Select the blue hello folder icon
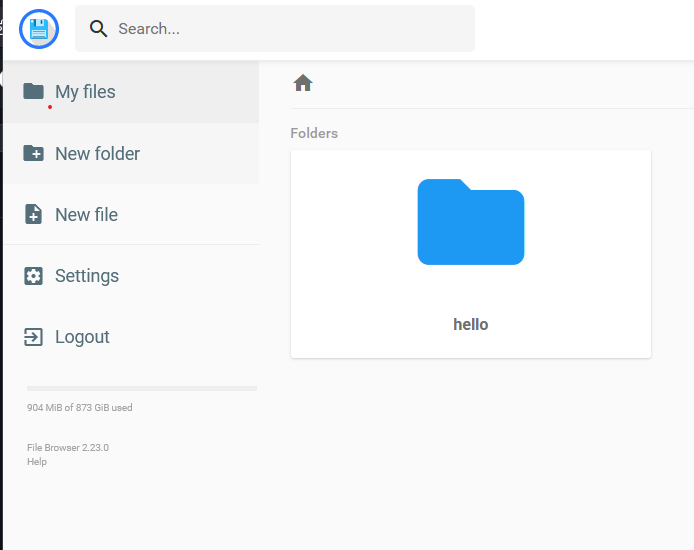Viewport: 694px width, 550px height. tap(471, 222)
